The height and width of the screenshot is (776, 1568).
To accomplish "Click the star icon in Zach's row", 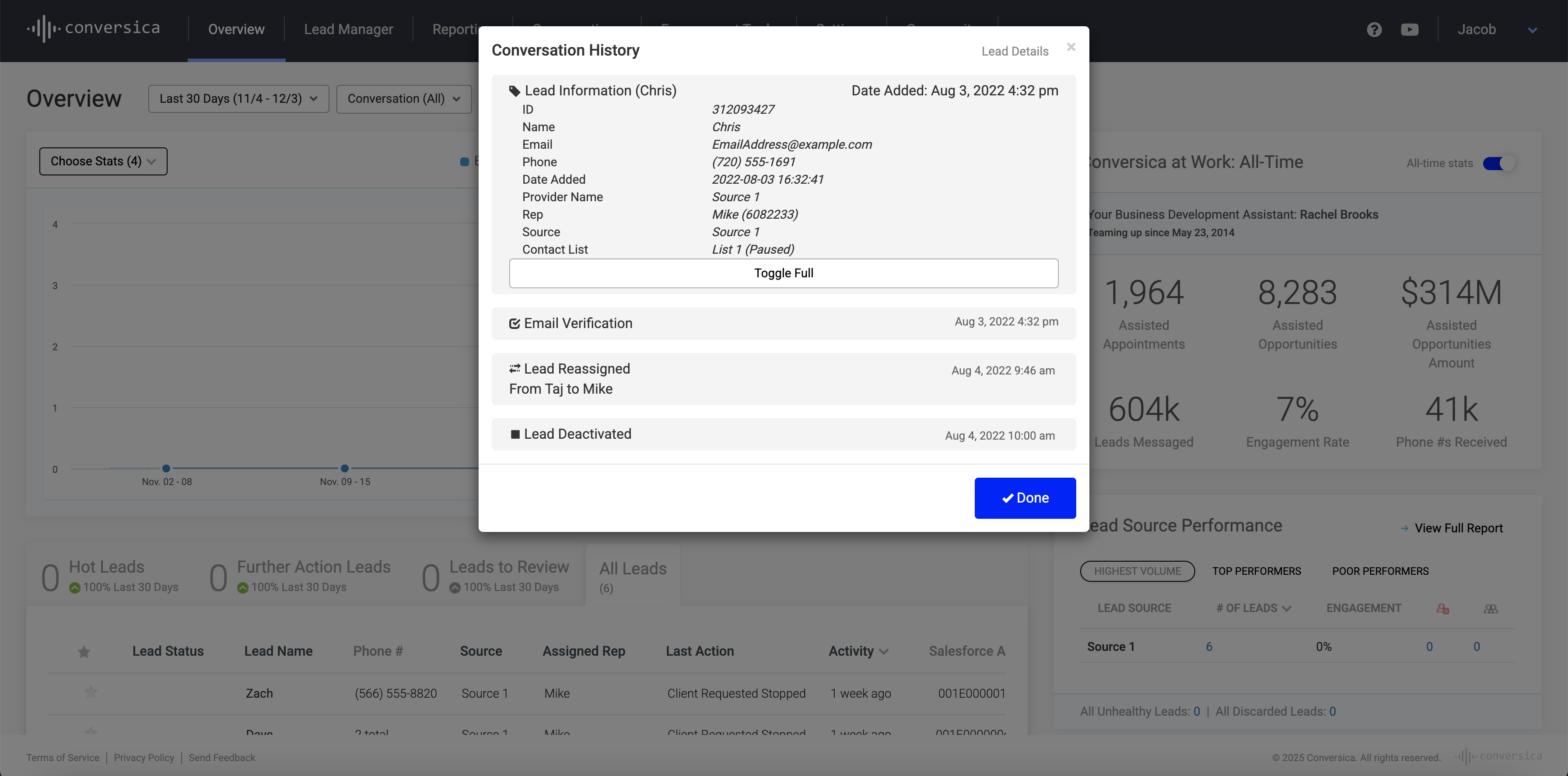I will pos(91,692).
